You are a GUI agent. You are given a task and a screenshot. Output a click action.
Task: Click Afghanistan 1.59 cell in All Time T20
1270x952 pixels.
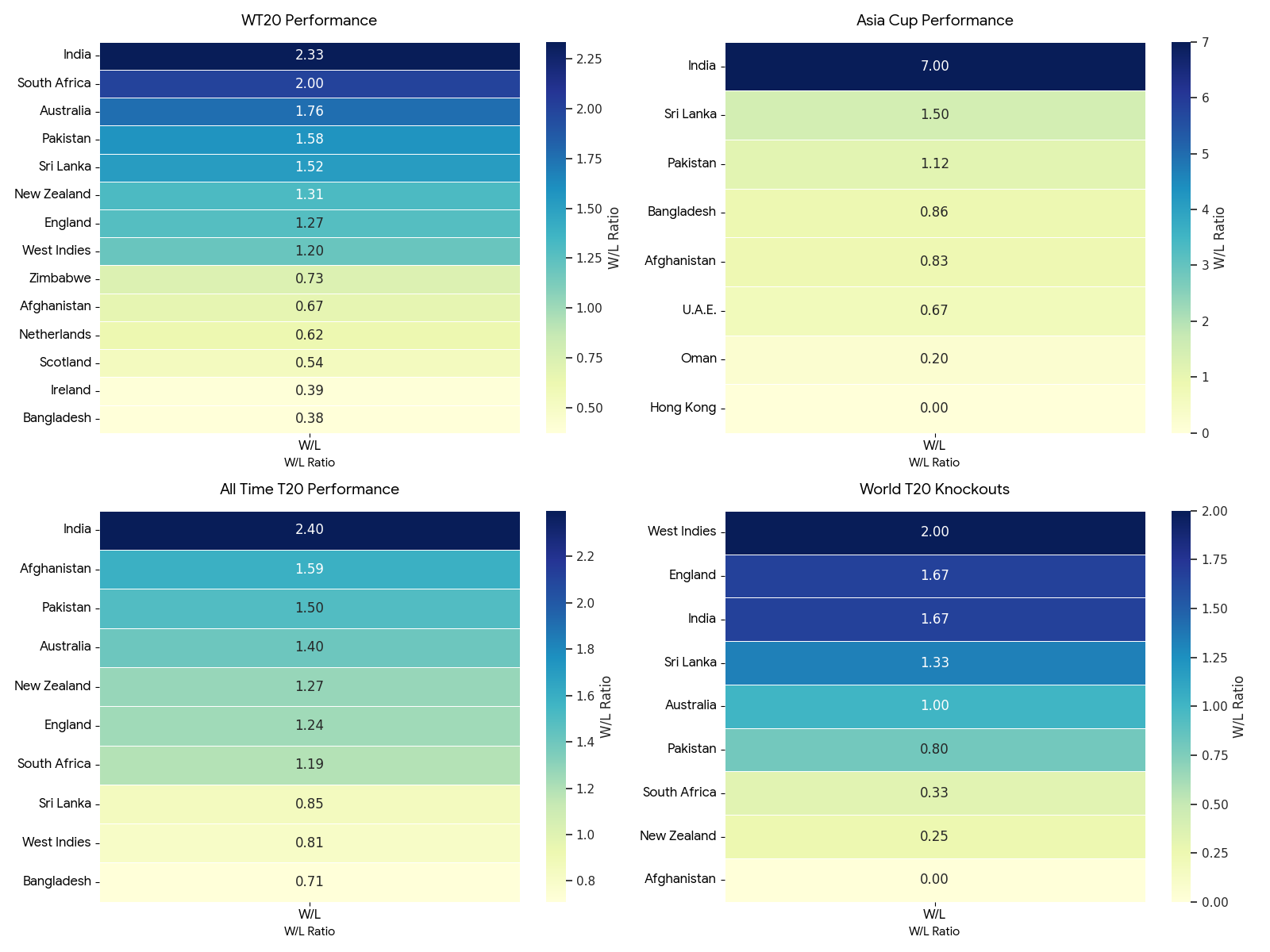point(310,569)
